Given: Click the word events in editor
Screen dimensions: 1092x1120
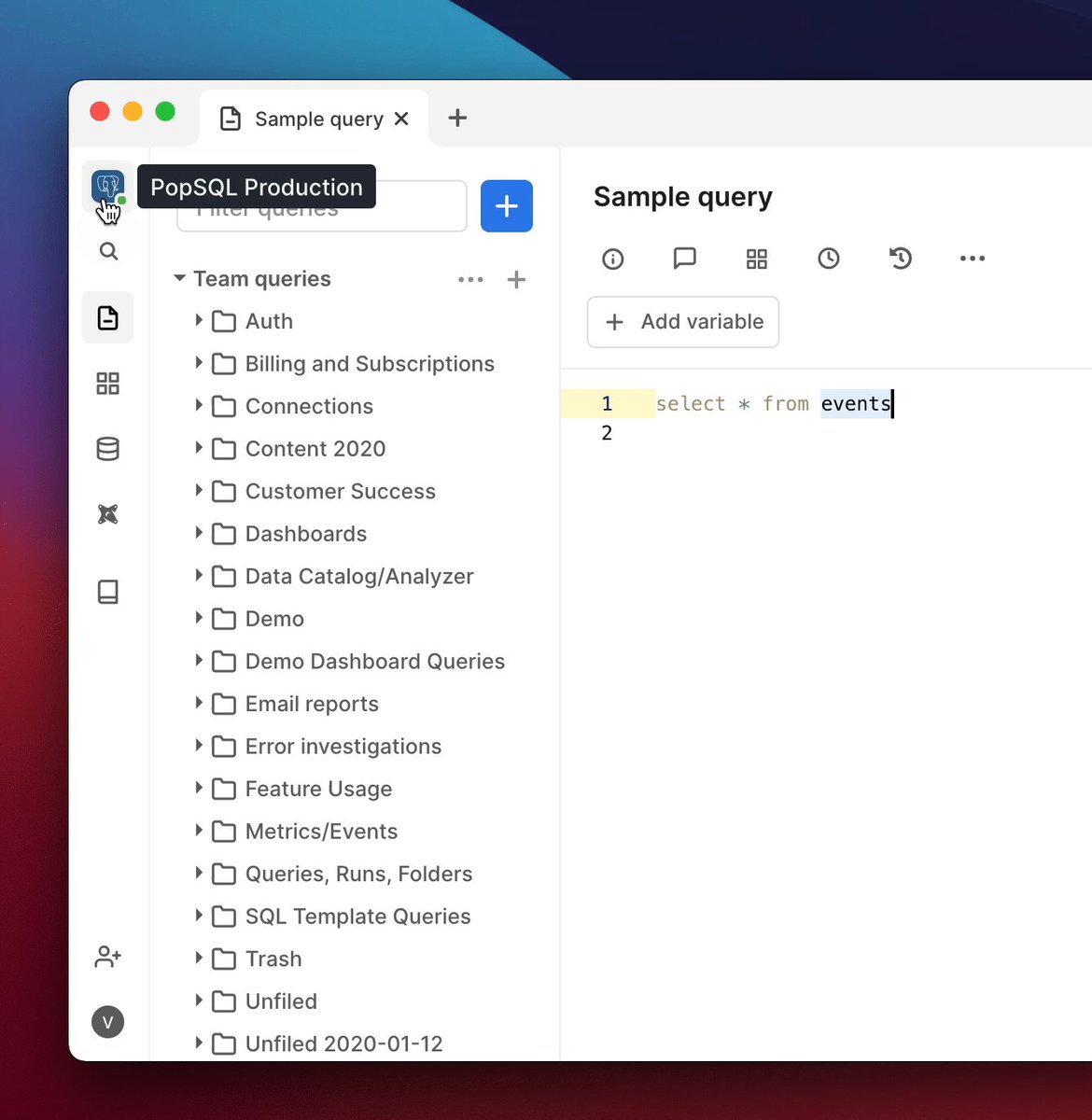Looking at the screenshot, I should 856,403.
